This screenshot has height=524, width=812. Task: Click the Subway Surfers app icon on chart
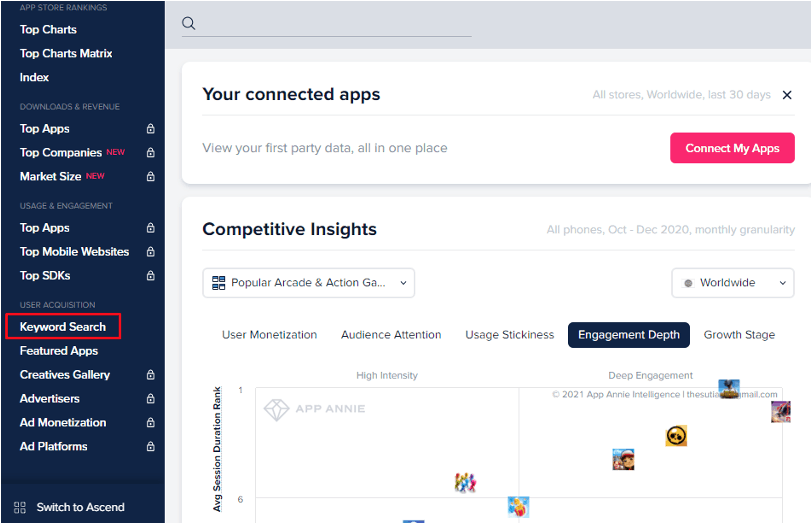pyautogui.click(x=623, y=459)
